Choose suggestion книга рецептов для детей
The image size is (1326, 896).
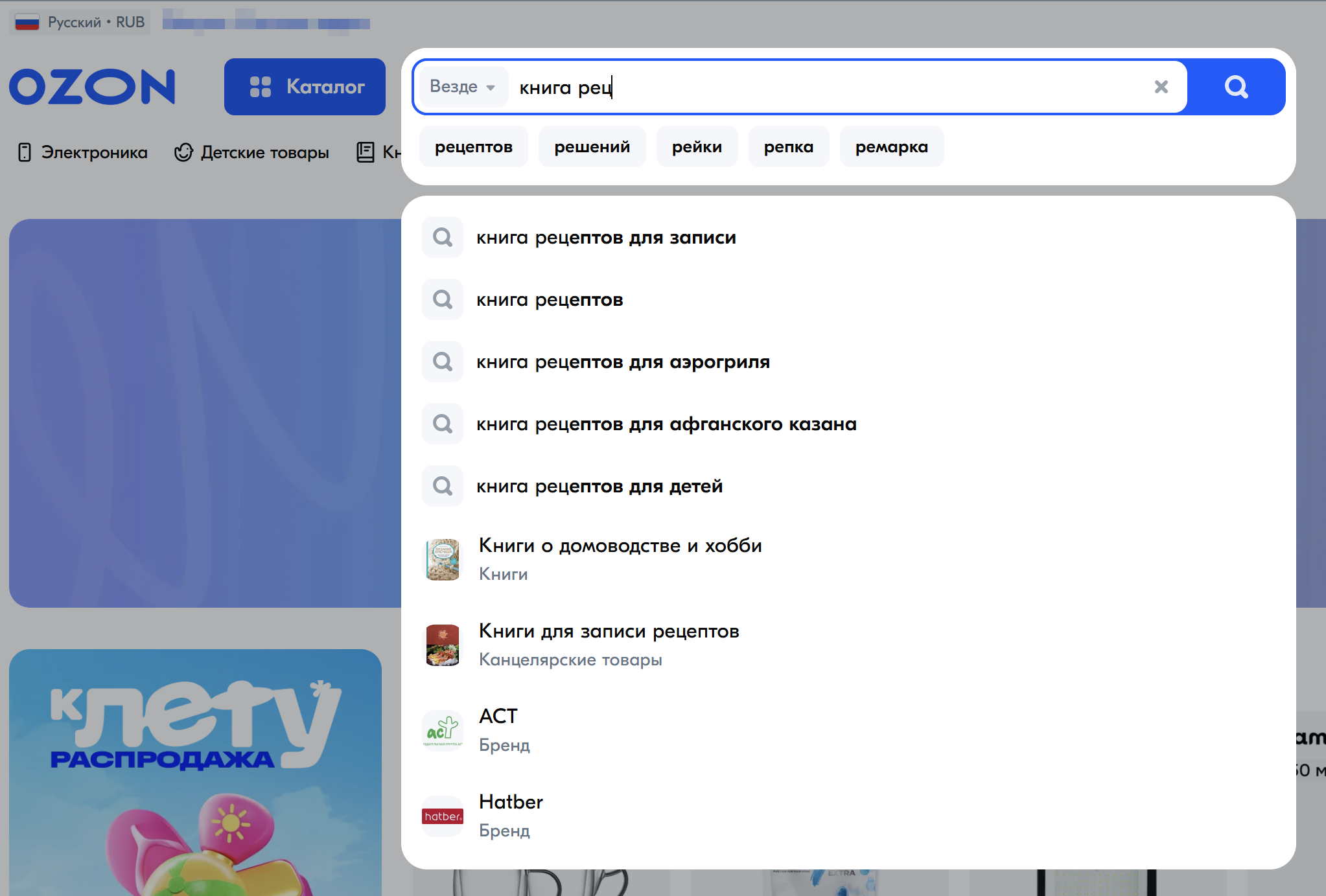click(848, 486)
